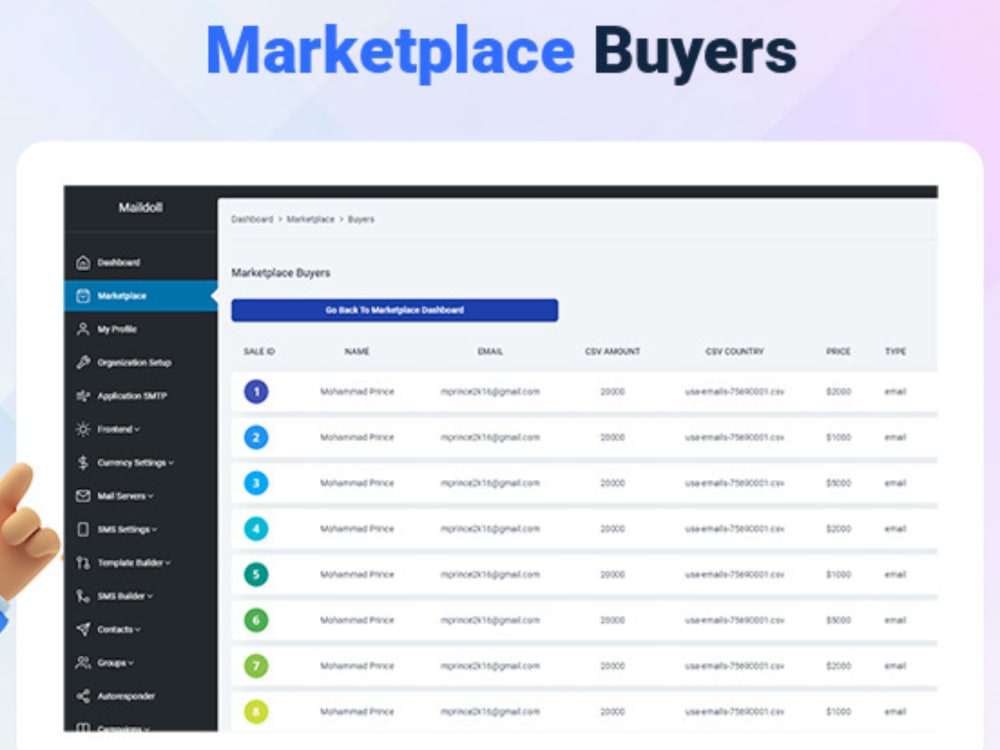Click the Marketplace Buyers section heading

click(281, 273)
